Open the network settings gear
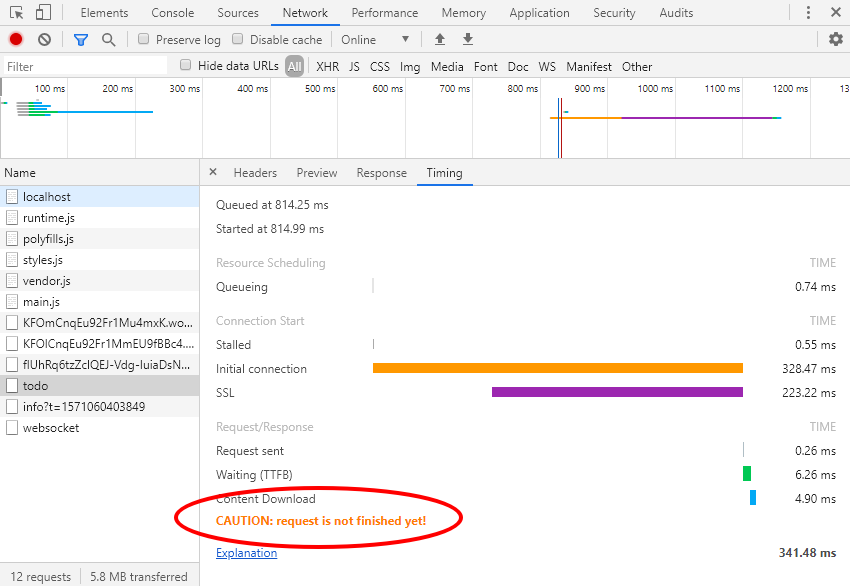 point(836,38)
